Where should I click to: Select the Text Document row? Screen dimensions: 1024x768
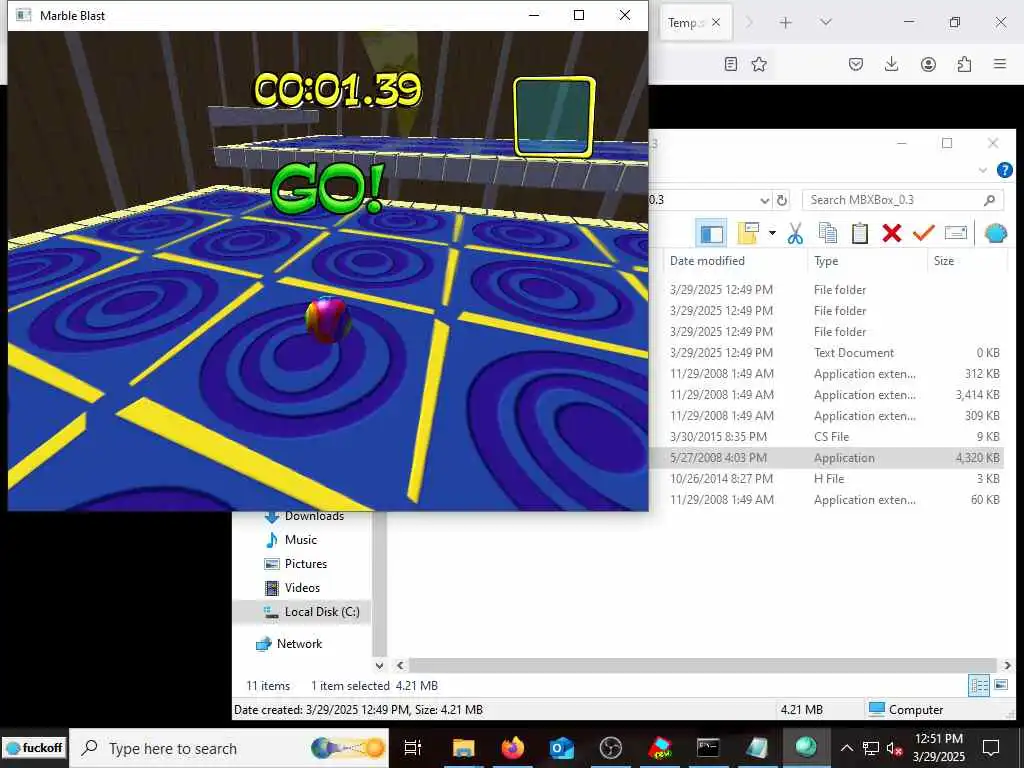point(827,353)
